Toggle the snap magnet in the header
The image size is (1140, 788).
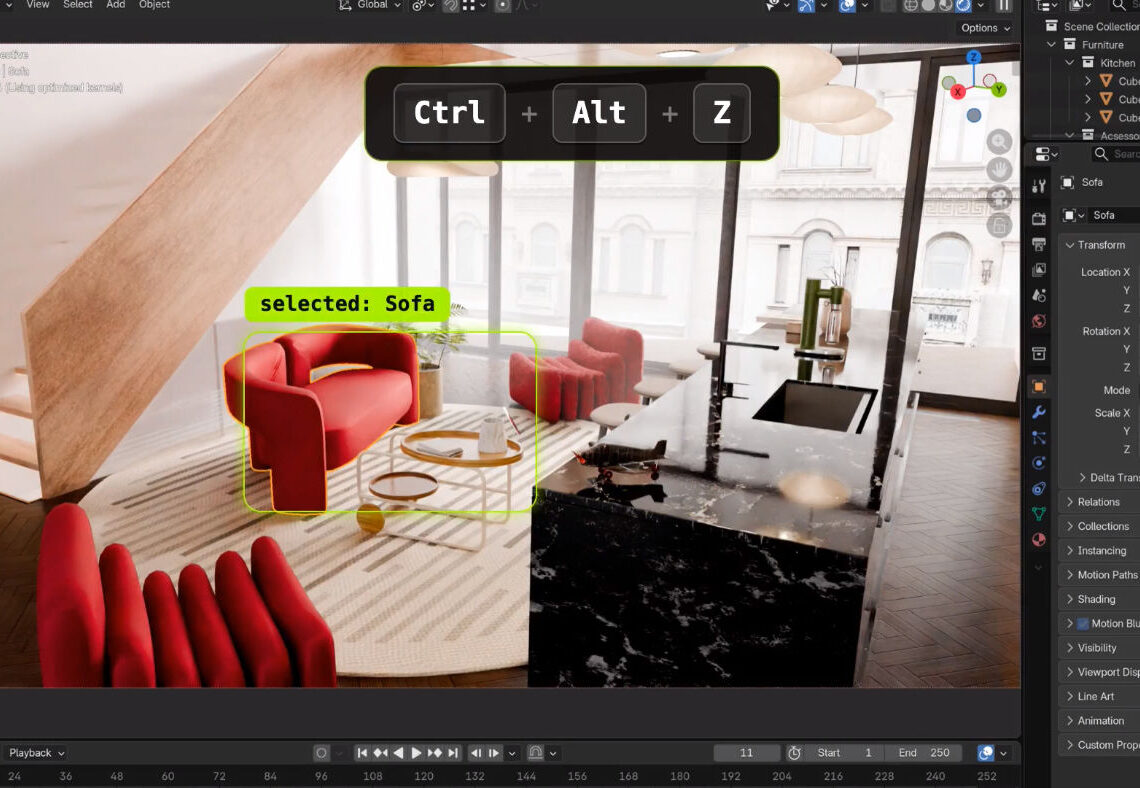(x=451, y=5)
